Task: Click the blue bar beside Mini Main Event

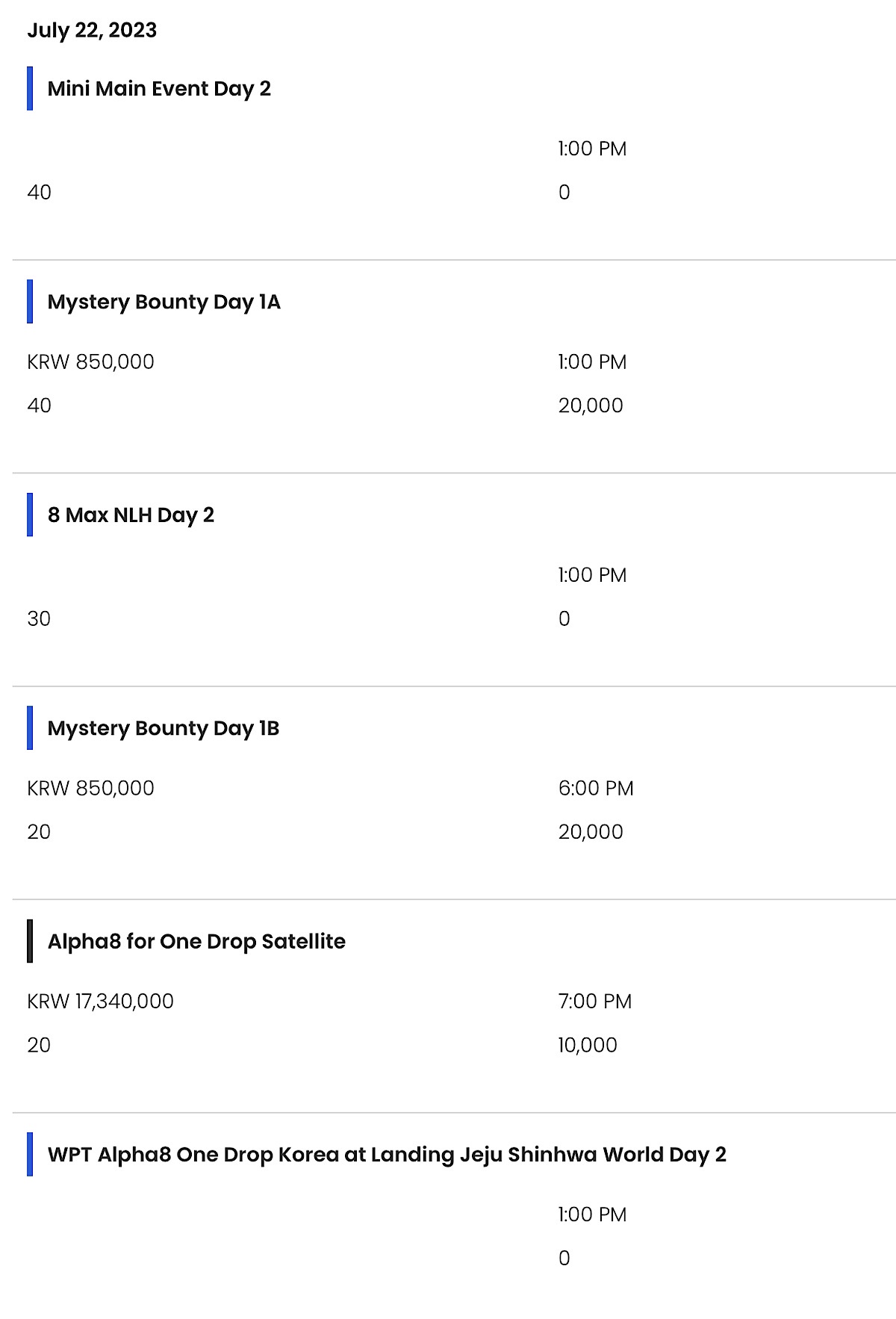Action: 30,88
